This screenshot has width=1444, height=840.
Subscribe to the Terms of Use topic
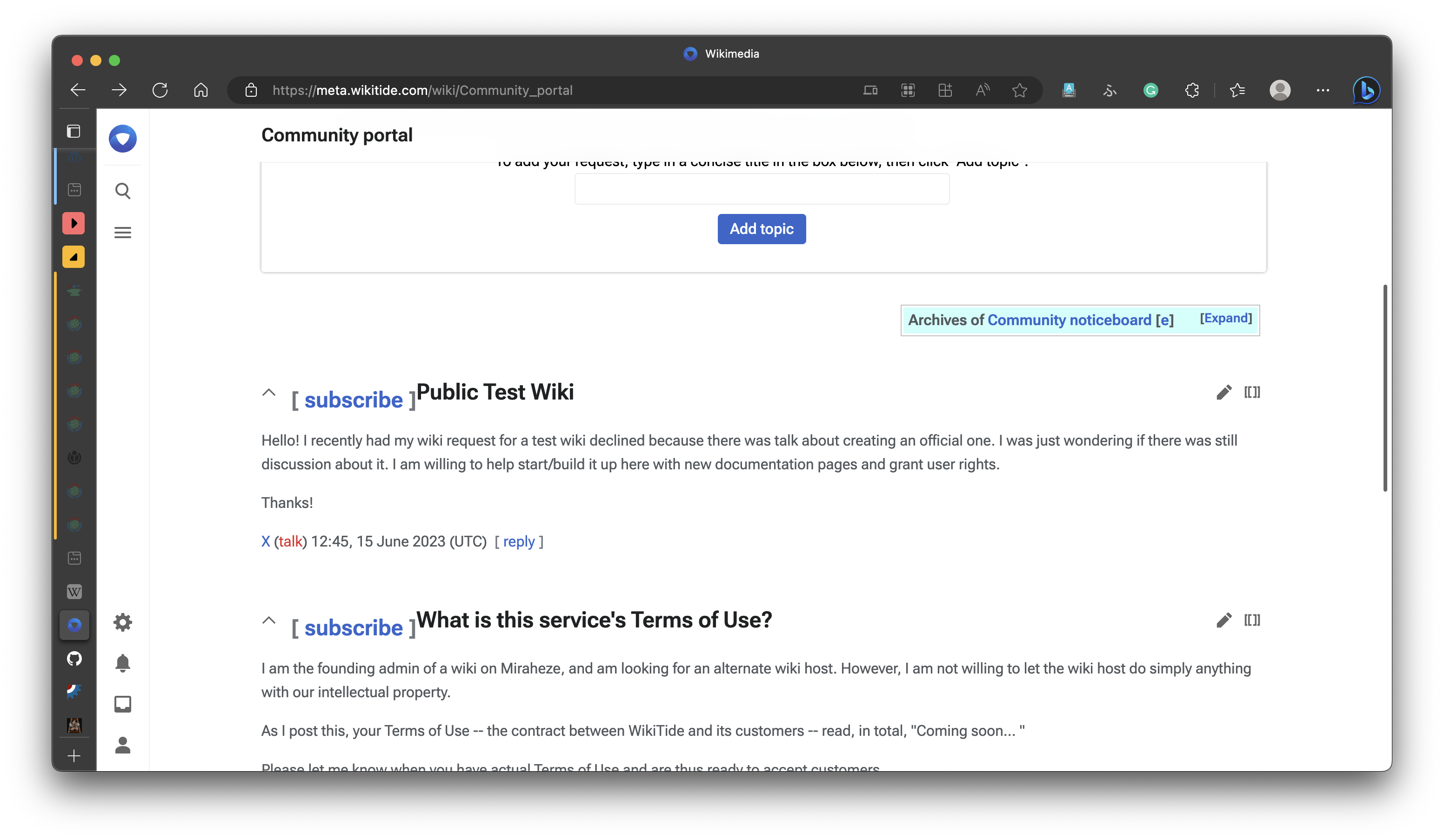click(354, 627)
